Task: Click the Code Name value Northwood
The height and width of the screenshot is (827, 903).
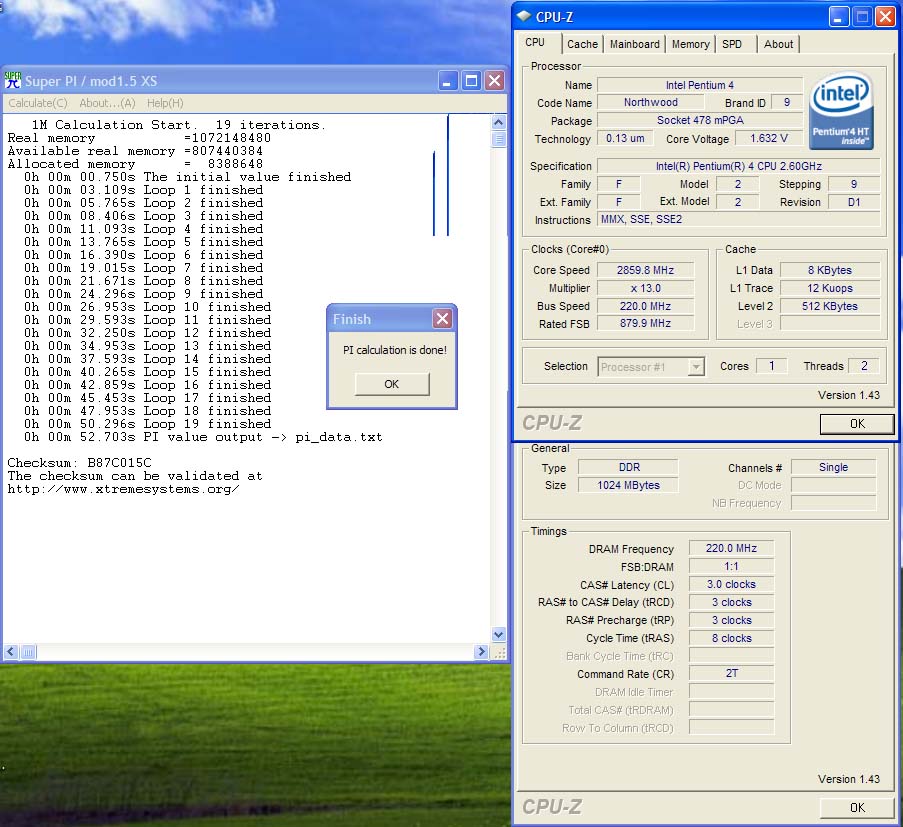Action: [x=650, y=103]
